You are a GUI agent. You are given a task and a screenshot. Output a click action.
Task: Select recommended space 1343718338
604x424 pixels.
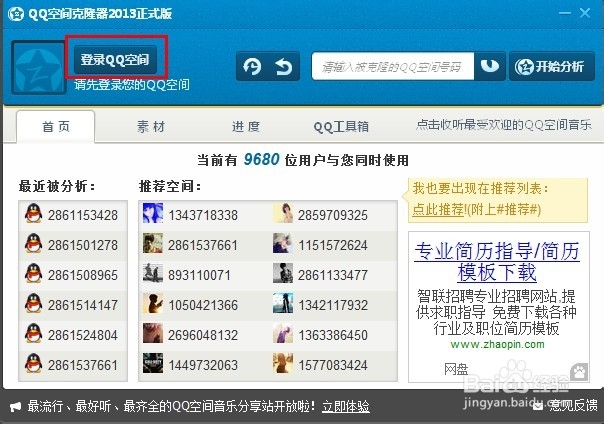pos(203,215)
